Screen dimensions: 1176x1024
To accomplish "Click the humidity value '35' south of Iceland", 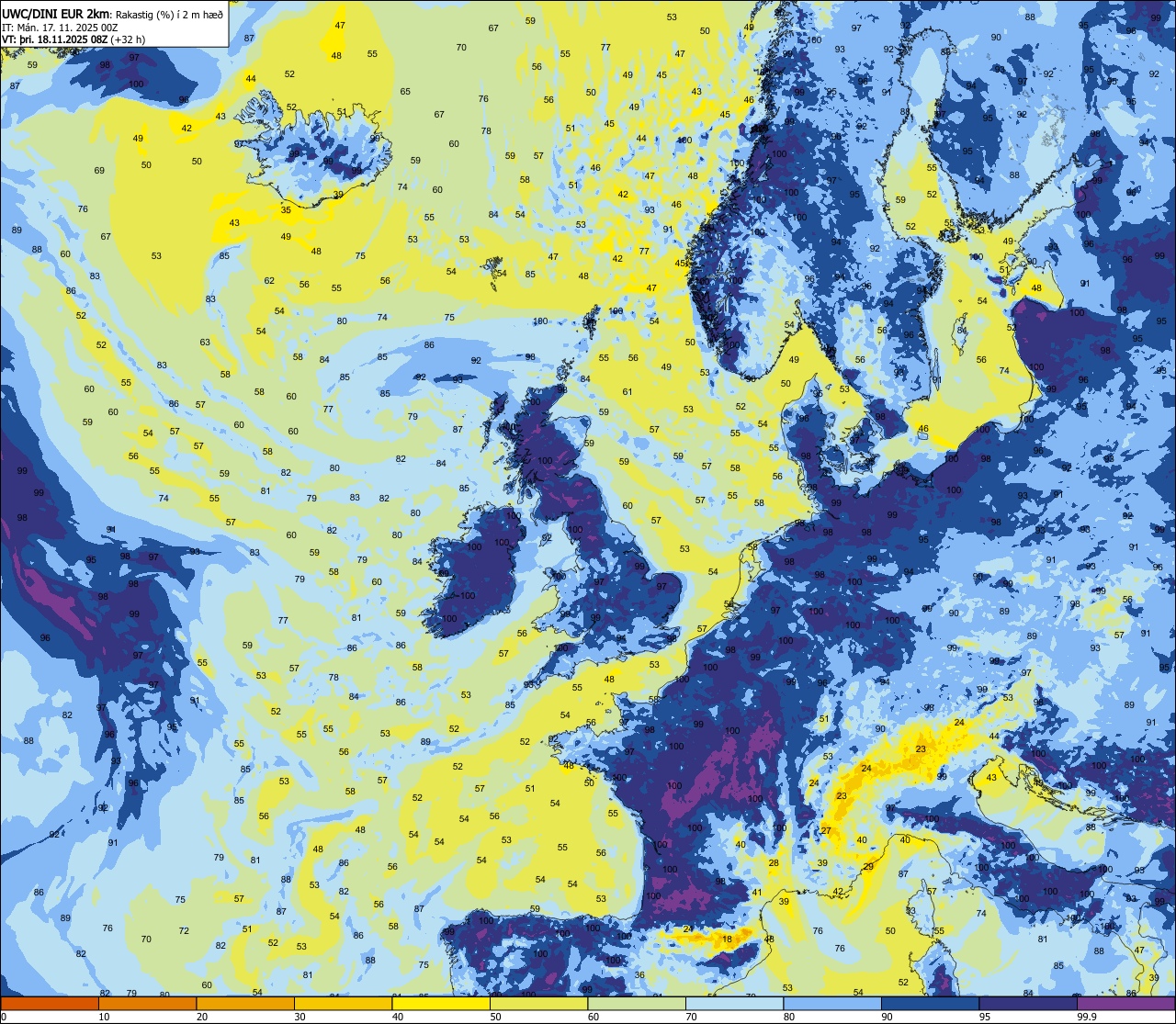I will (x=286, y=210).
